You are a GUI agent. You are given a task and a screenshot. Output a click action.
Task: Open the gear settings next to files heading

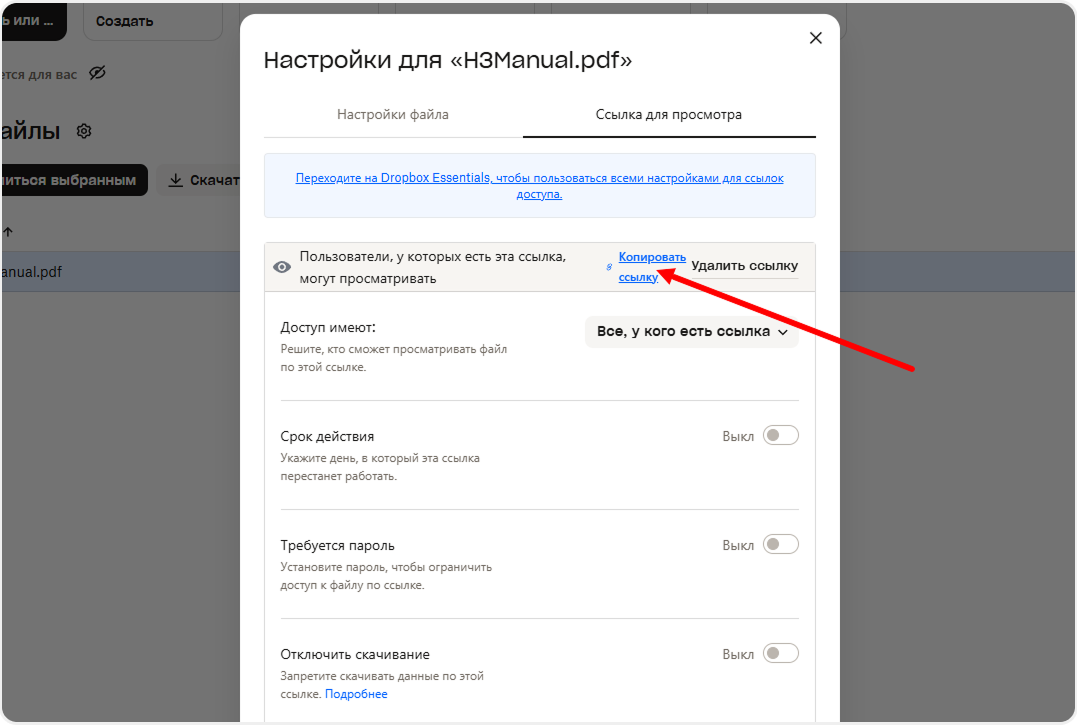pos(84,131)
